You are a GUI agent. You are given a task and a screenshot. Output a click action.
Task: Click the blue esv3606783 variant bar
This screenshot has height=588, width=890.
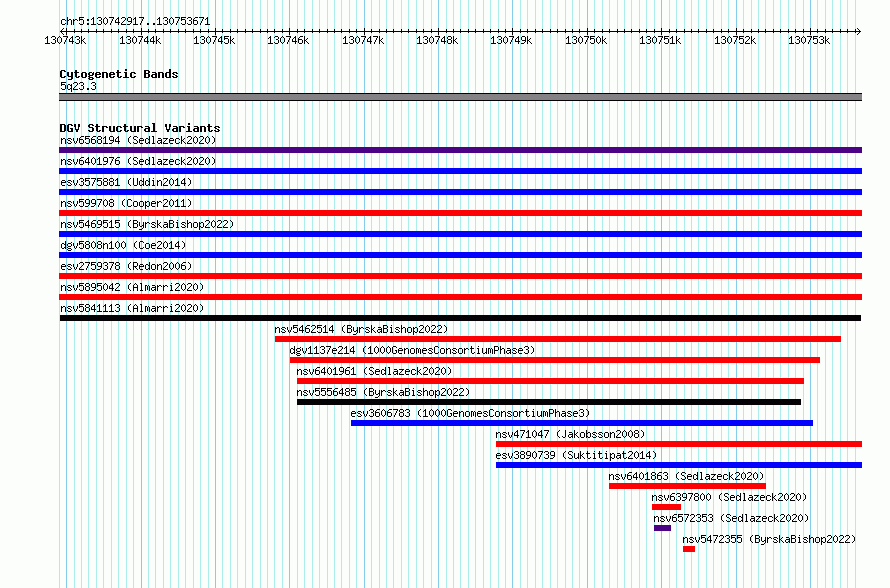[x=582, y=423]
